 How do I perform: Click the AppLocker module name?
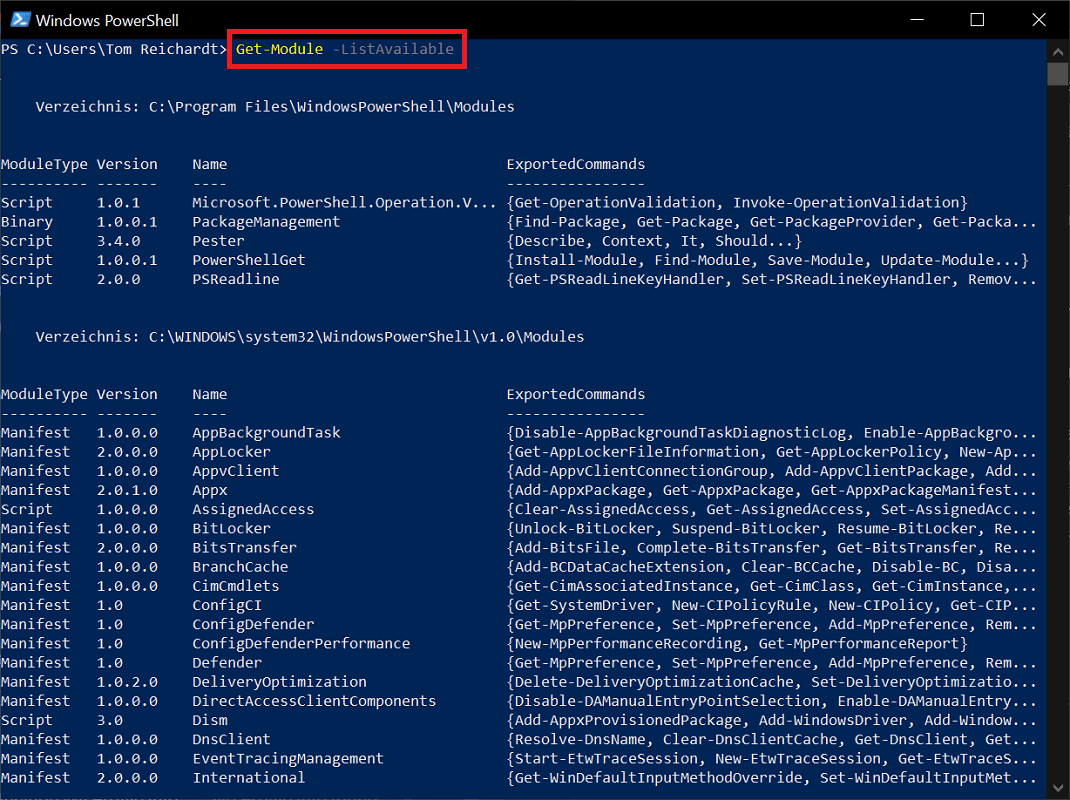231,452
